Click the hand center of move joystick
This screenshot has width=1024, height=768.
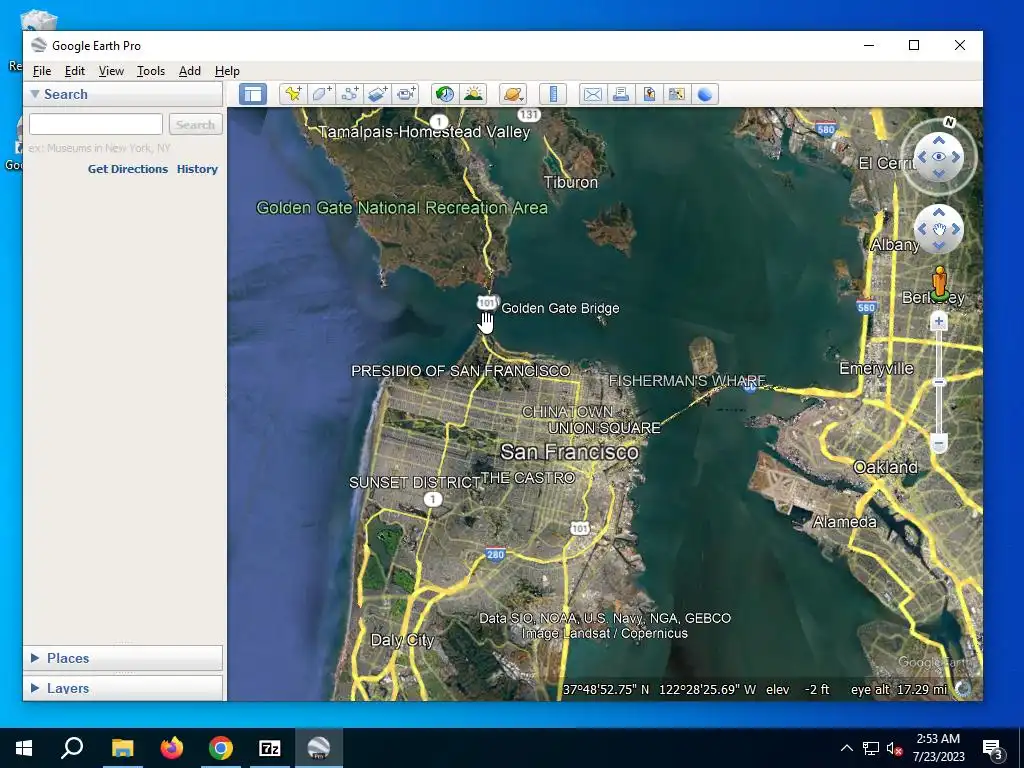(x=938, y=229)
